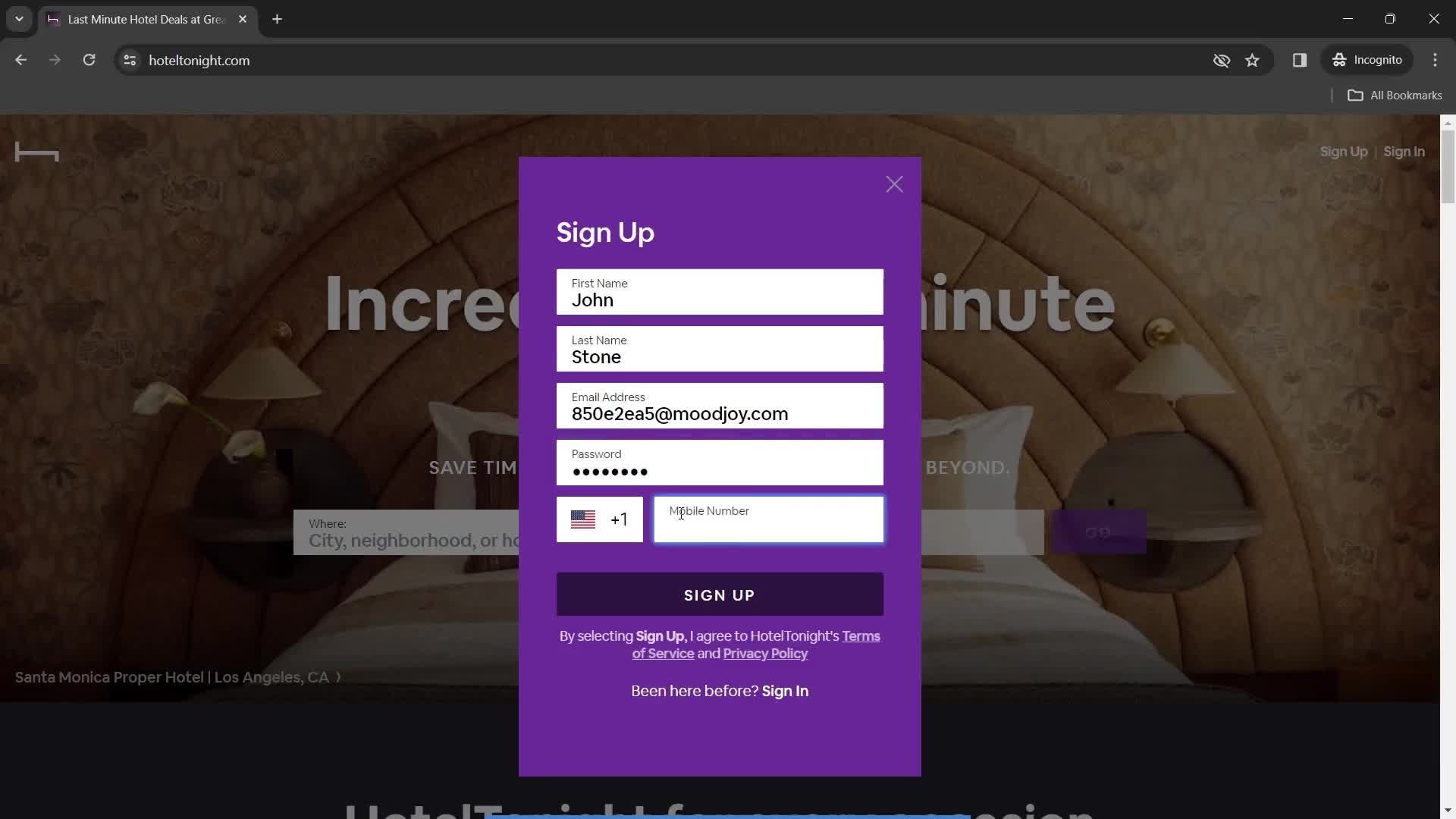Go forward in browser history
1456x819 pixels.
coord(55,60)
